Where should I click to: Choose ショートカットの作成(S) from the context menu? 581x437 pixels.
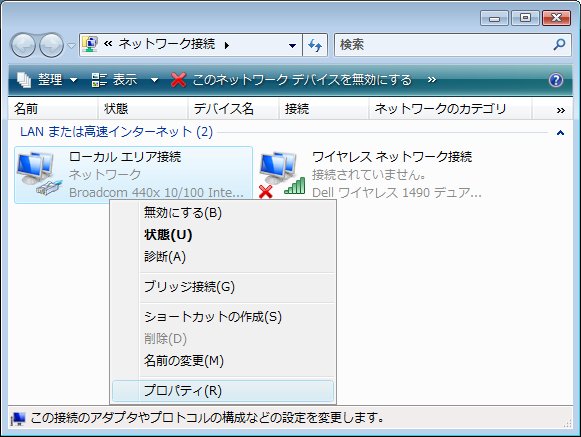(x=223, y=317)
